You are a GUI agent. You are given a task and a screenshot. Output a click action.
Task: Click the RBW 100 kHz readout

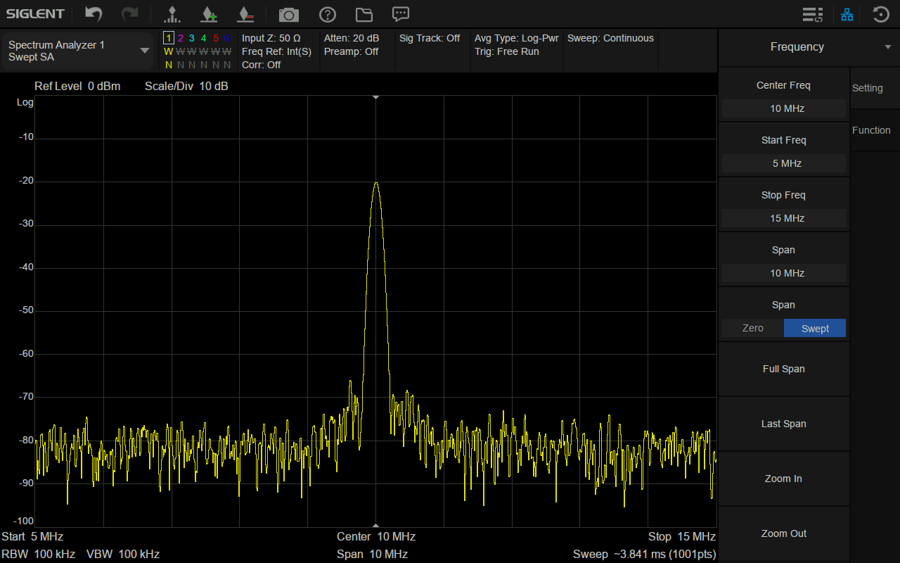click(x=38, y=554)
